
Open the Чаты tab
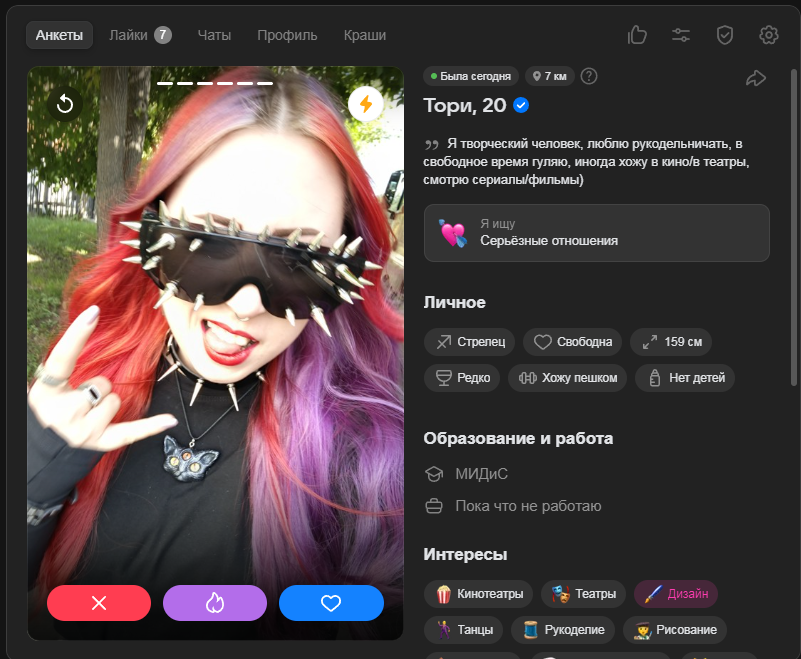tap(214, 35)
